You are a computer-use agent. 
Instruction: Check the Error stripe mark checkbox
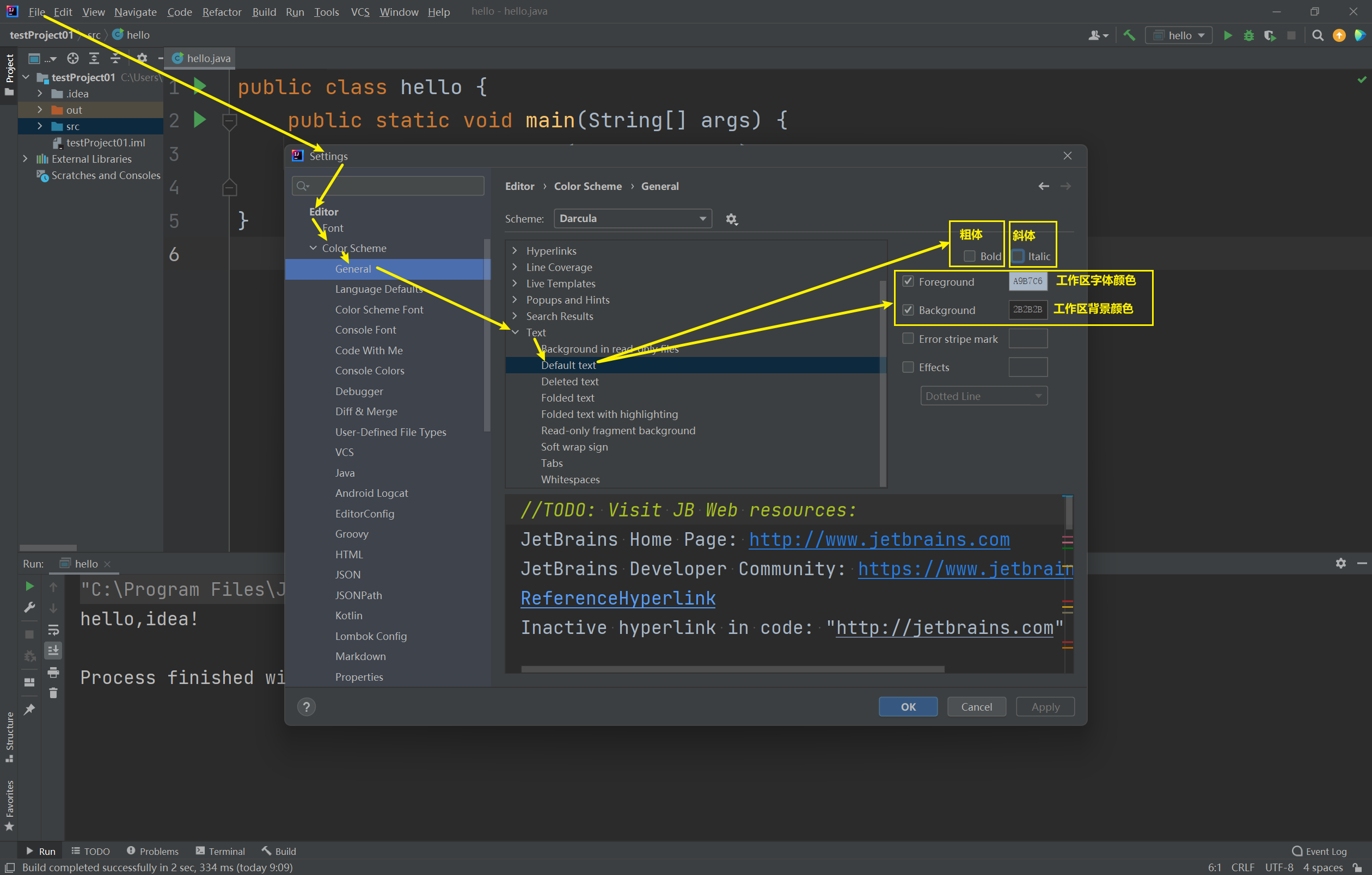point(908,338)
